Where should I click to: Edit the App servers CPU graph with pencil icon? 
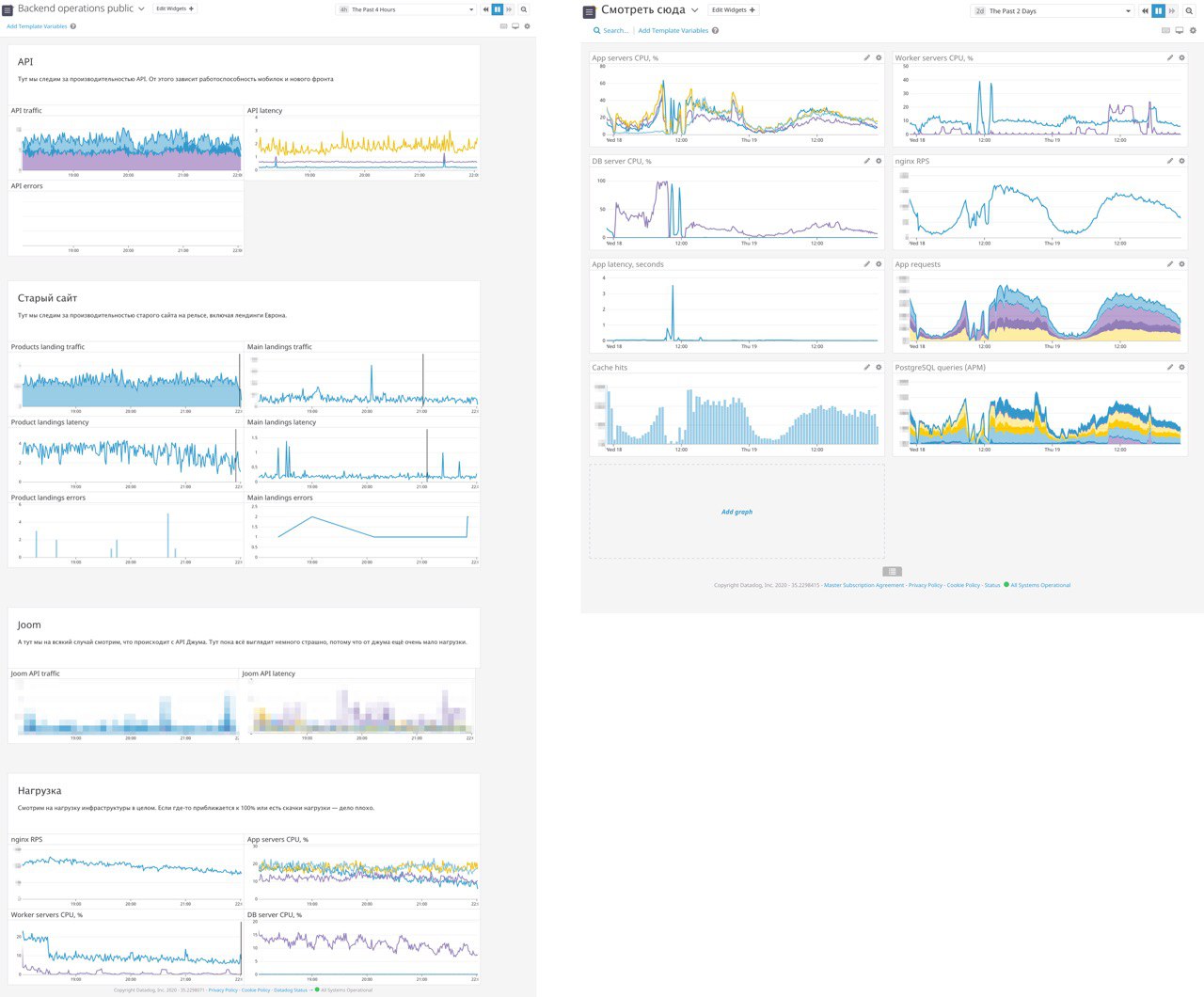pyautogui.click(x=867, y=57)
